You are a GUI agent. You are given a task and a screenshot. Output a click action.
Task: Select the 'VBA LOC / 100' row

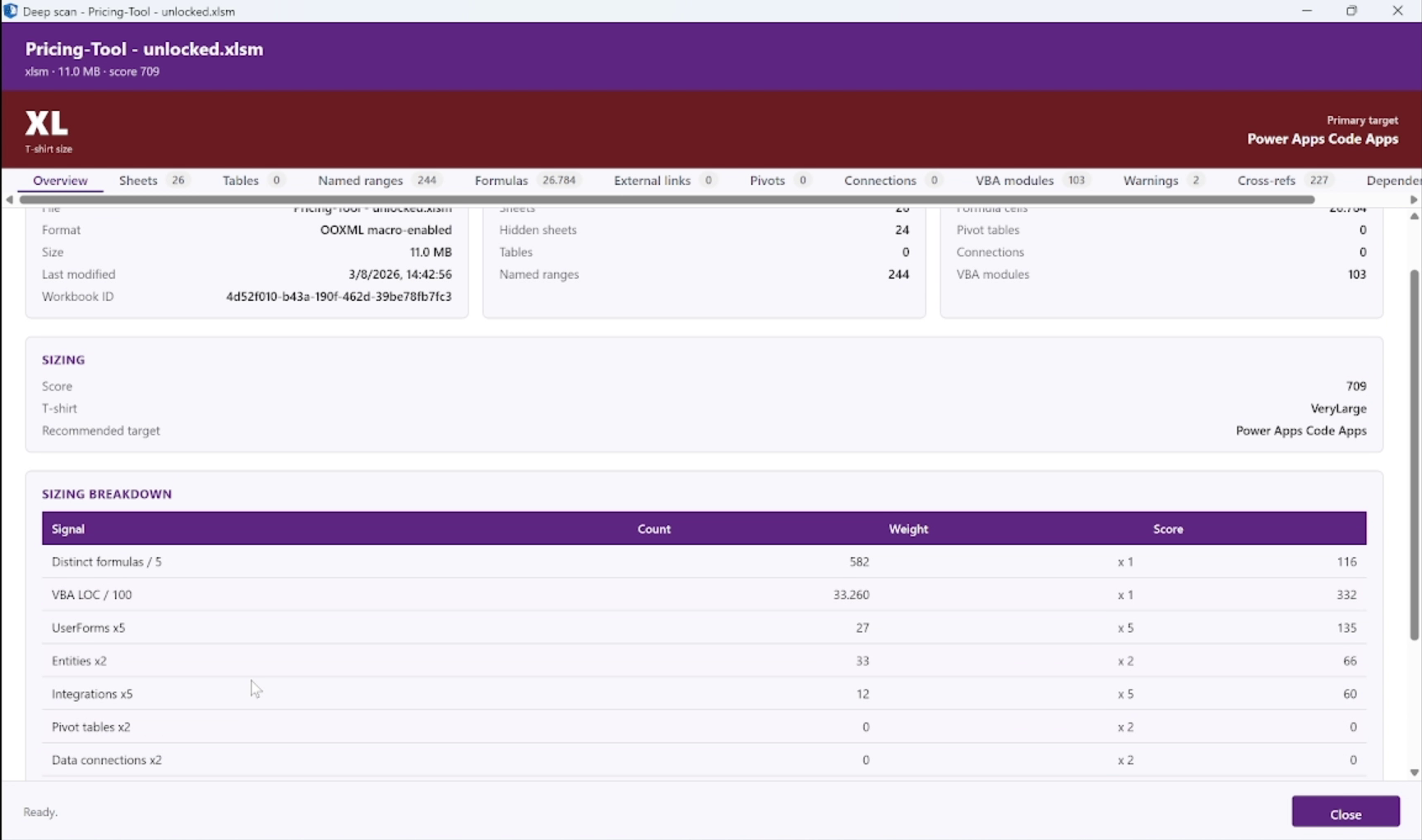tap(704, 595)
